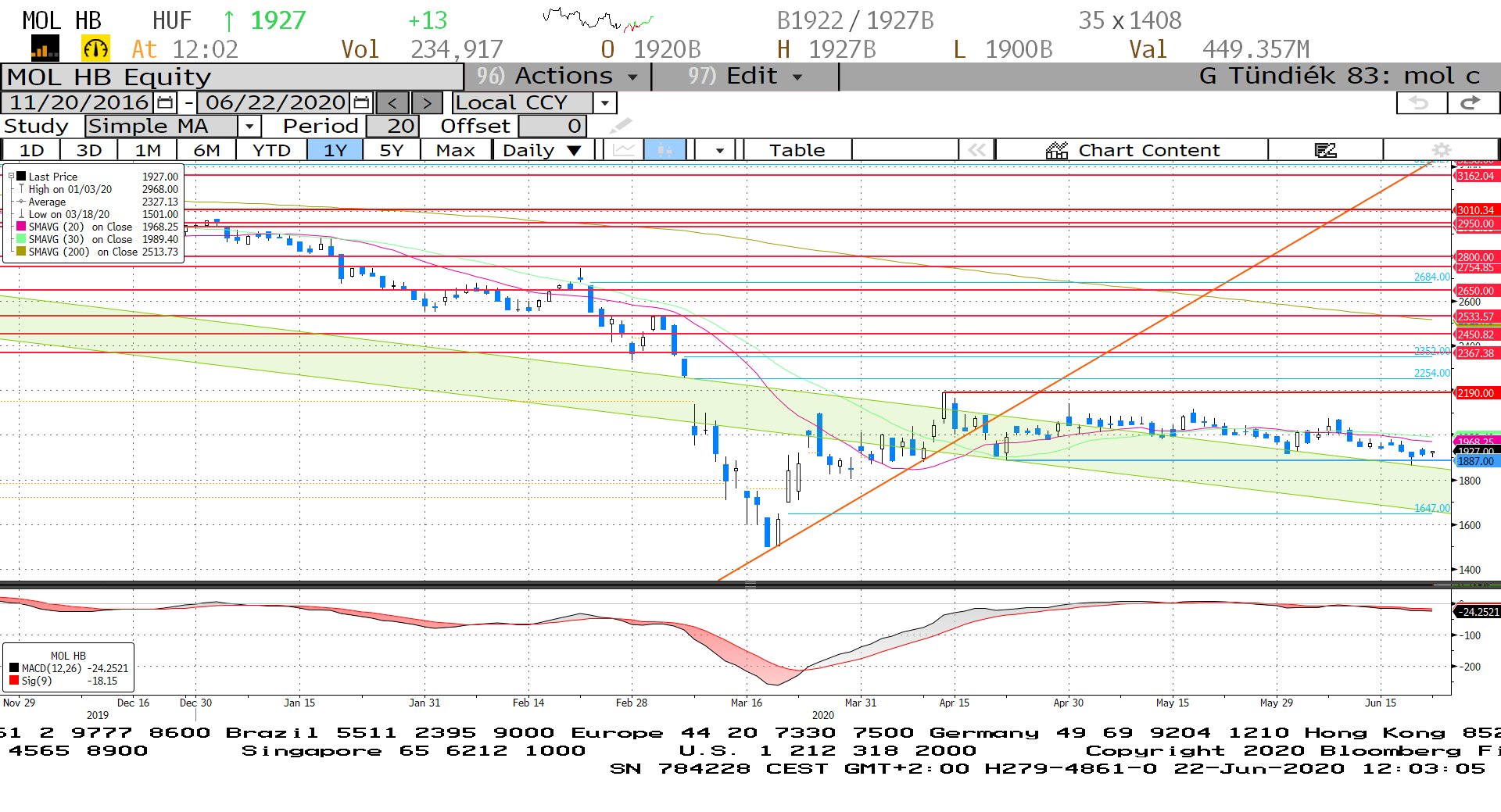Select the 3D range tab
The height and width of the screenshot is (812, 1501).
coord(89,150)
